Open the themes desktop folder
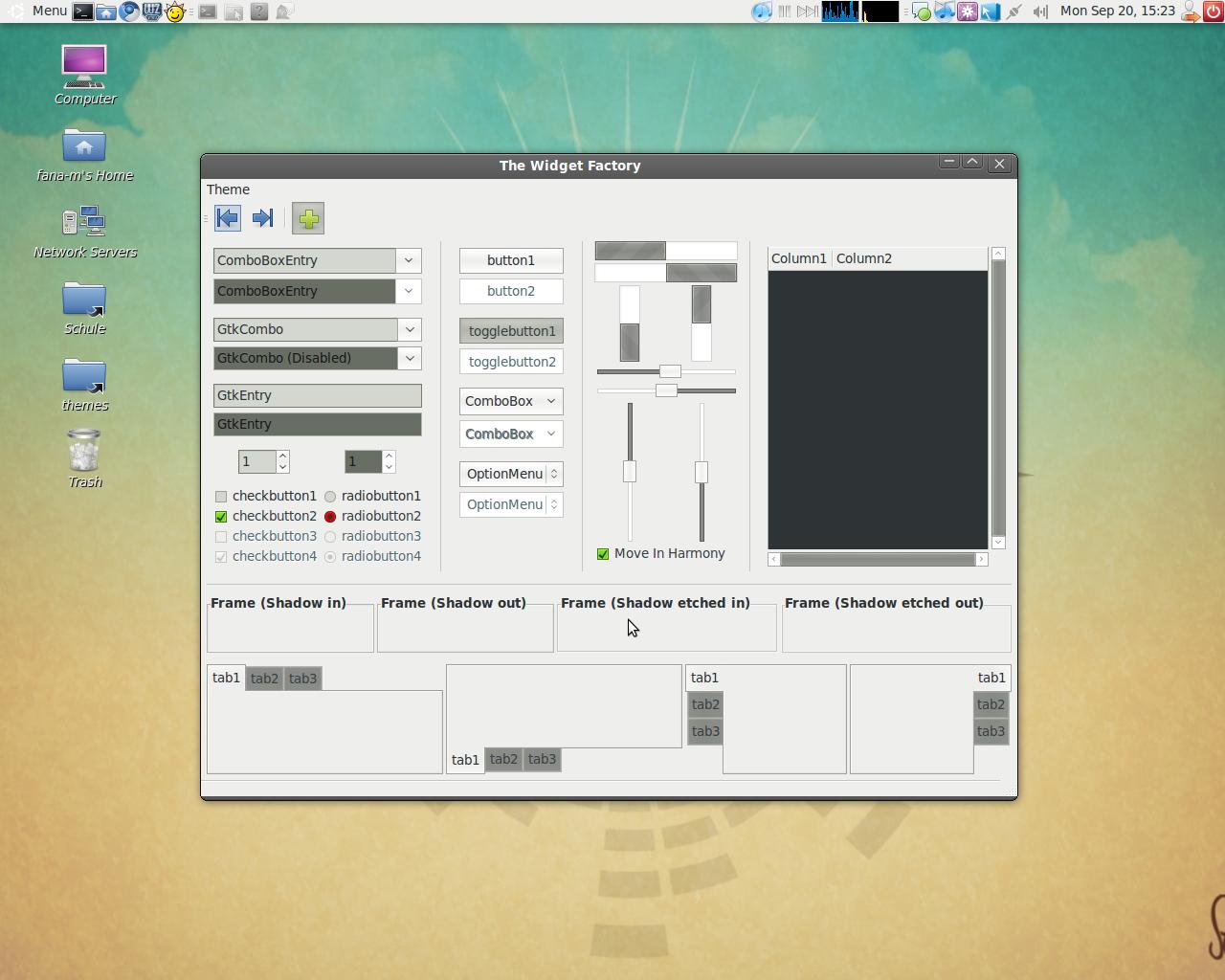1225x980 pixels. 85,385
